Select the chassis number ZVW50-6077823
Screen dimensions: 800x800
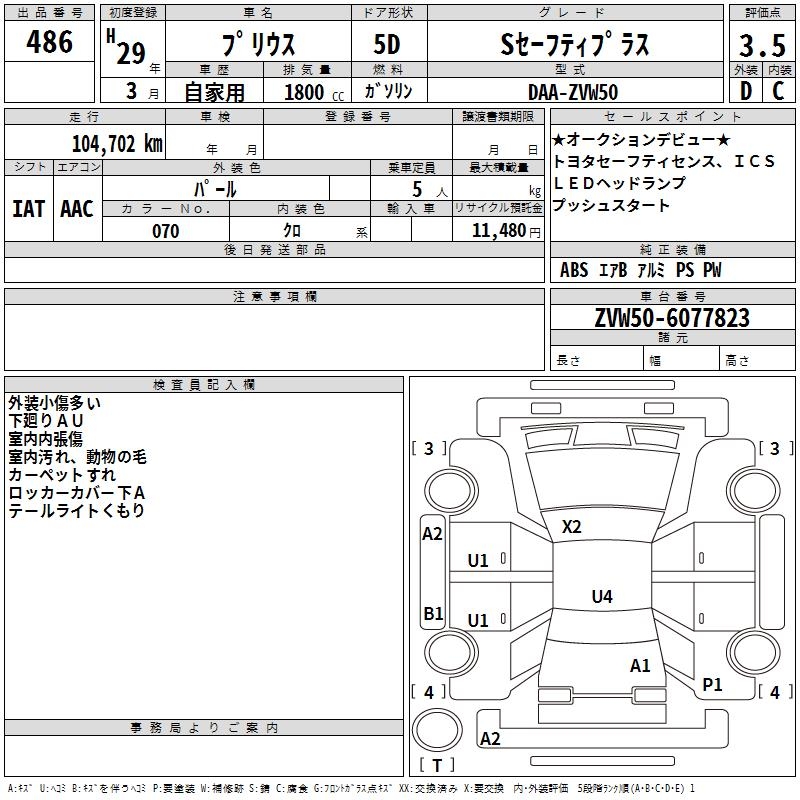coord(672,318)
